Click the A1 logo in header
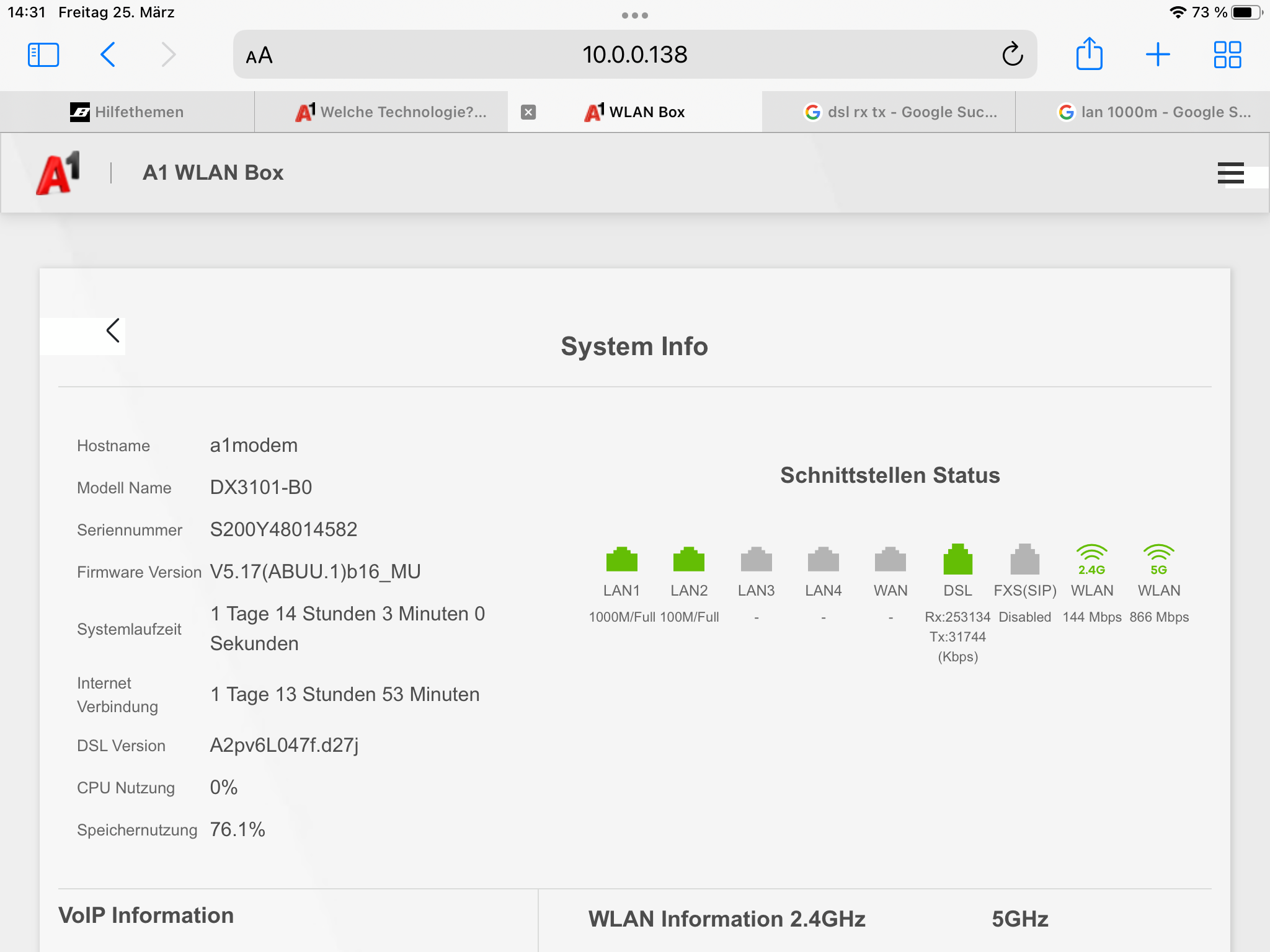Screen dimensions: 1270x952 (x=58, y=173)
